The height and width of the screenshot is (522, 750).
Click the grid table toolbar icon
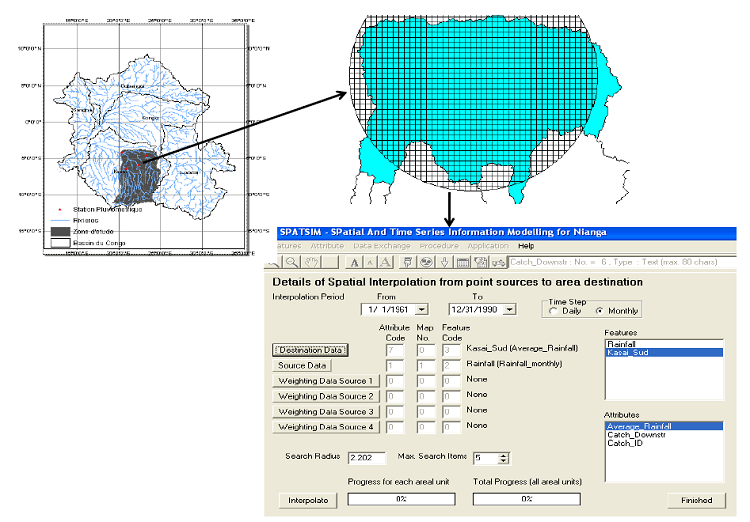point(463,262)
